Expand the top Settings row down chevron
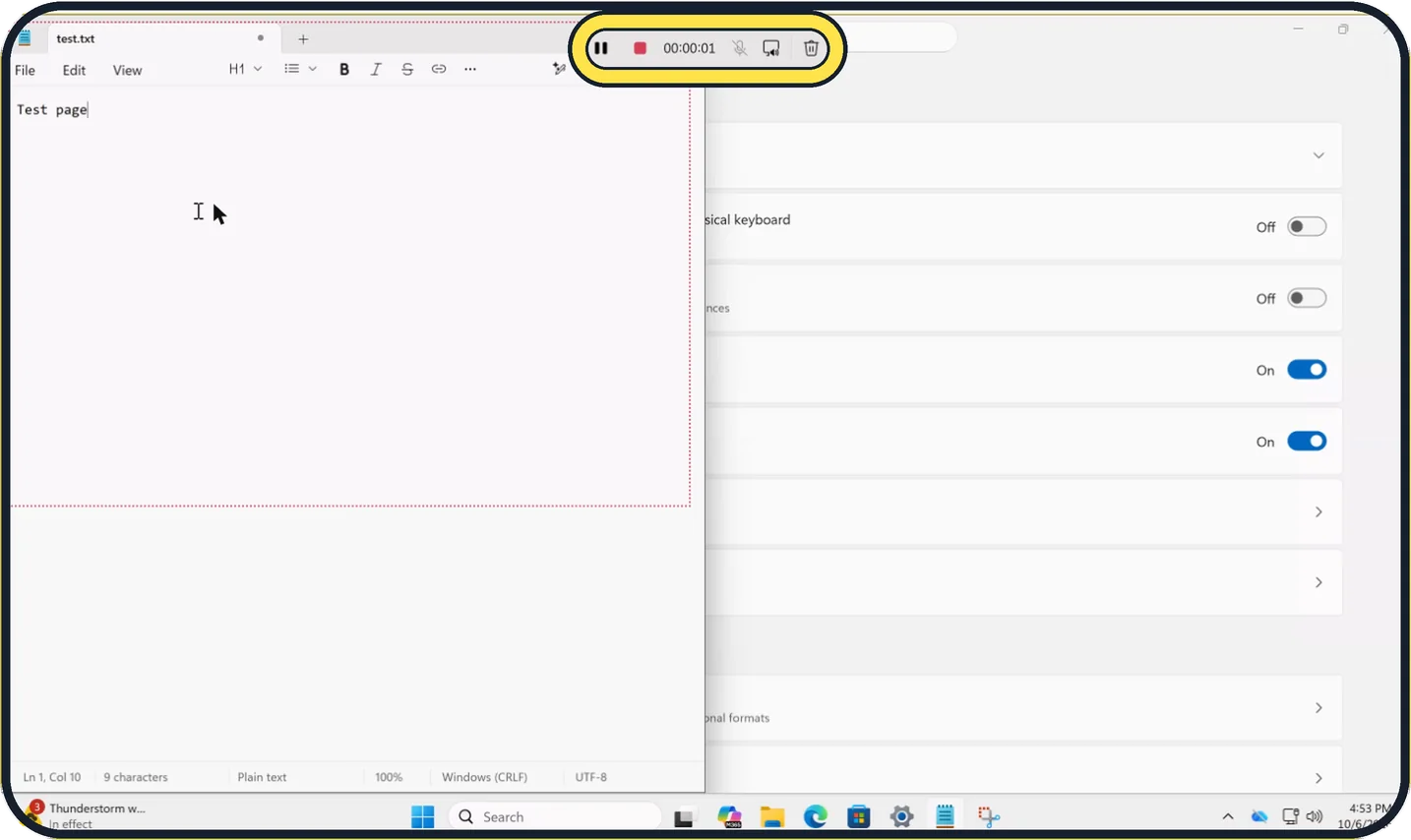 [x=1319, y=155]
